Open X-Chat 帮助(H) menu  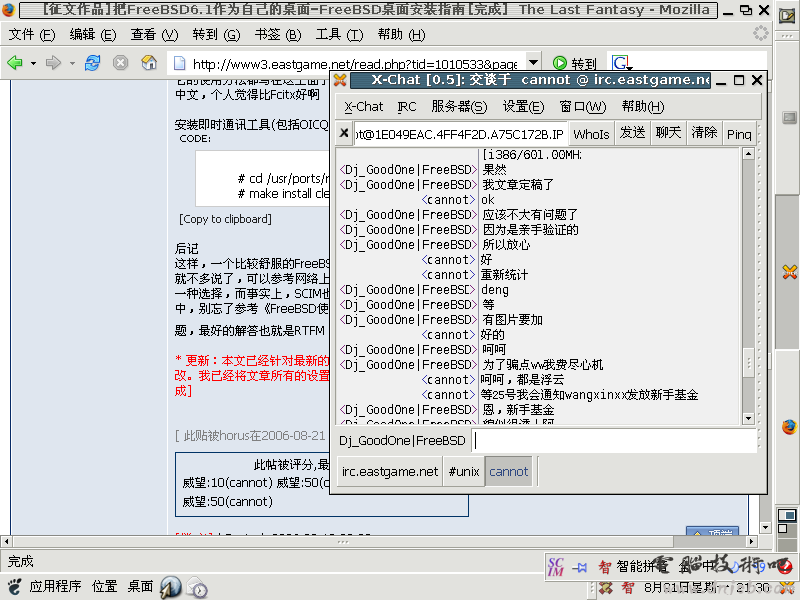642,106
